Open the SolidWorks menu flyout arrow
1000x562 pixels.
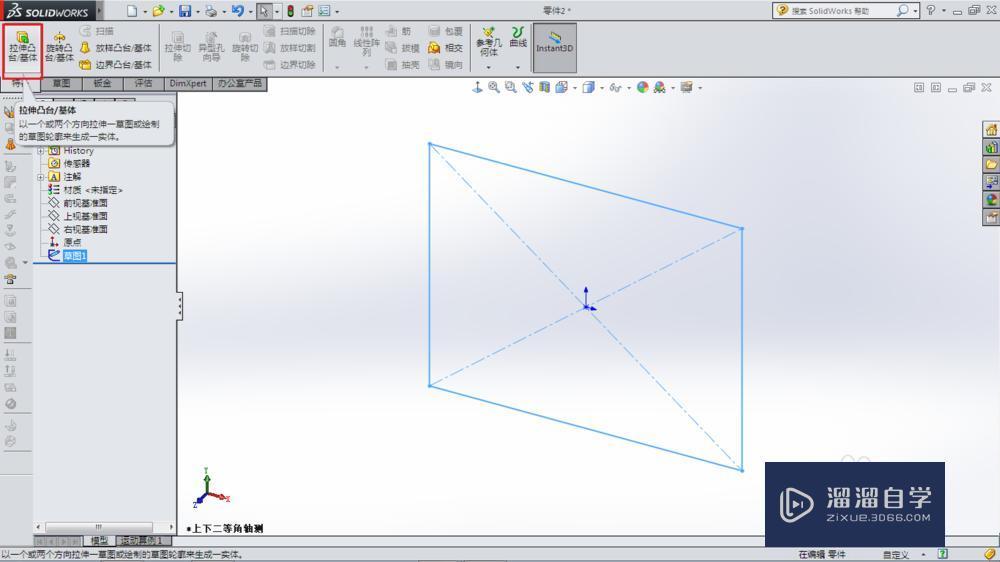99,11
